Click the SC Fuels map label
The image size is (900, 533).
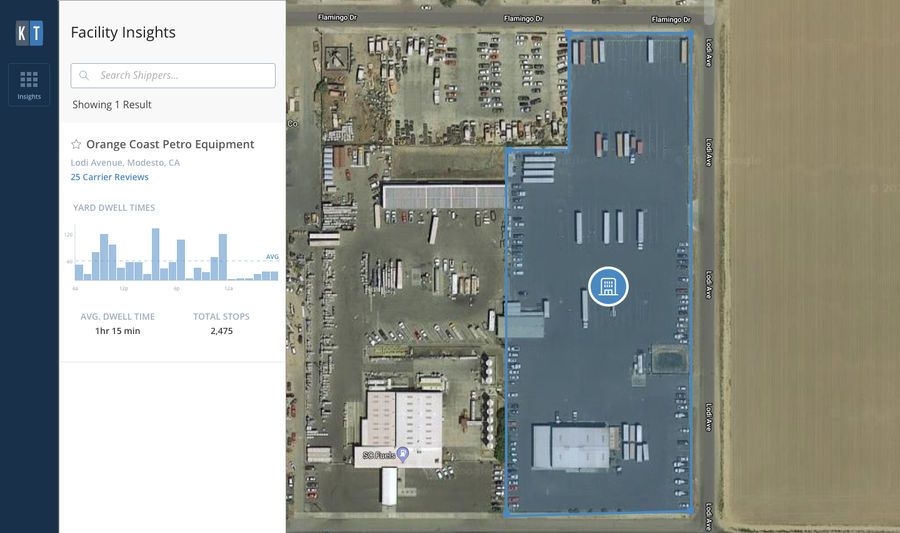point(379,455)
